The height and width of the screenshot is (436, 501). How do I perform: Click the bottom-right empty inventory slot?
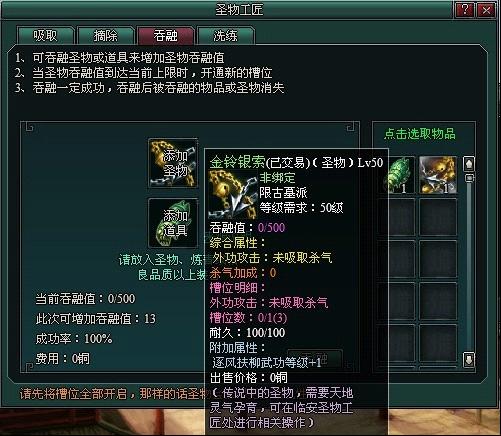coord(438,343)
